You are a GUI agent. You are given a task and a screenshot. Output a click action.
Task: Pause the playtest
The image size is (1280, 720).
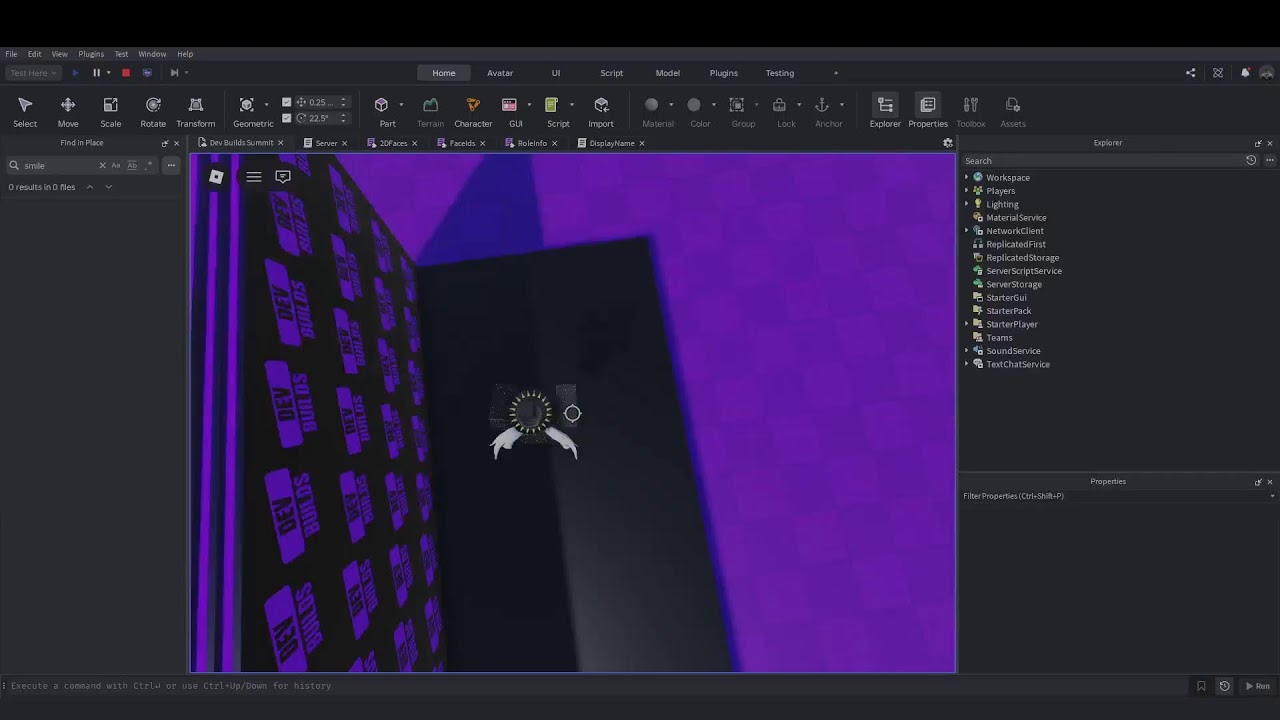tap(96, 73)
